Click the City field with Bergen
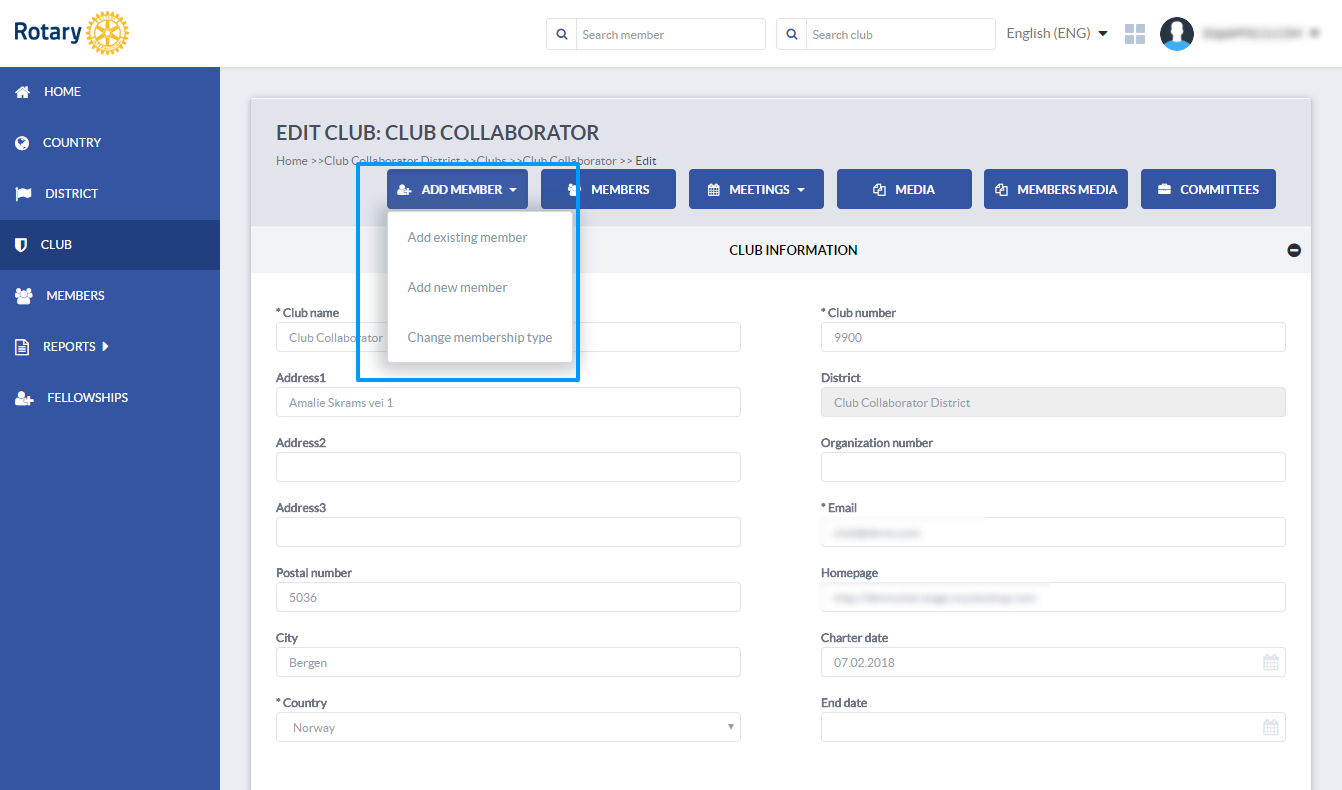This screenshot has height=790, width=1342. [x=508, y=662]
